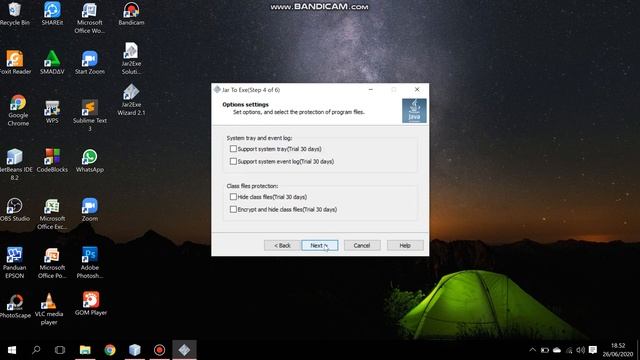The width and height of the screenshot is (640, 360).
Task: Click the Back button in wizard
Action: click(x=282, y=245)
